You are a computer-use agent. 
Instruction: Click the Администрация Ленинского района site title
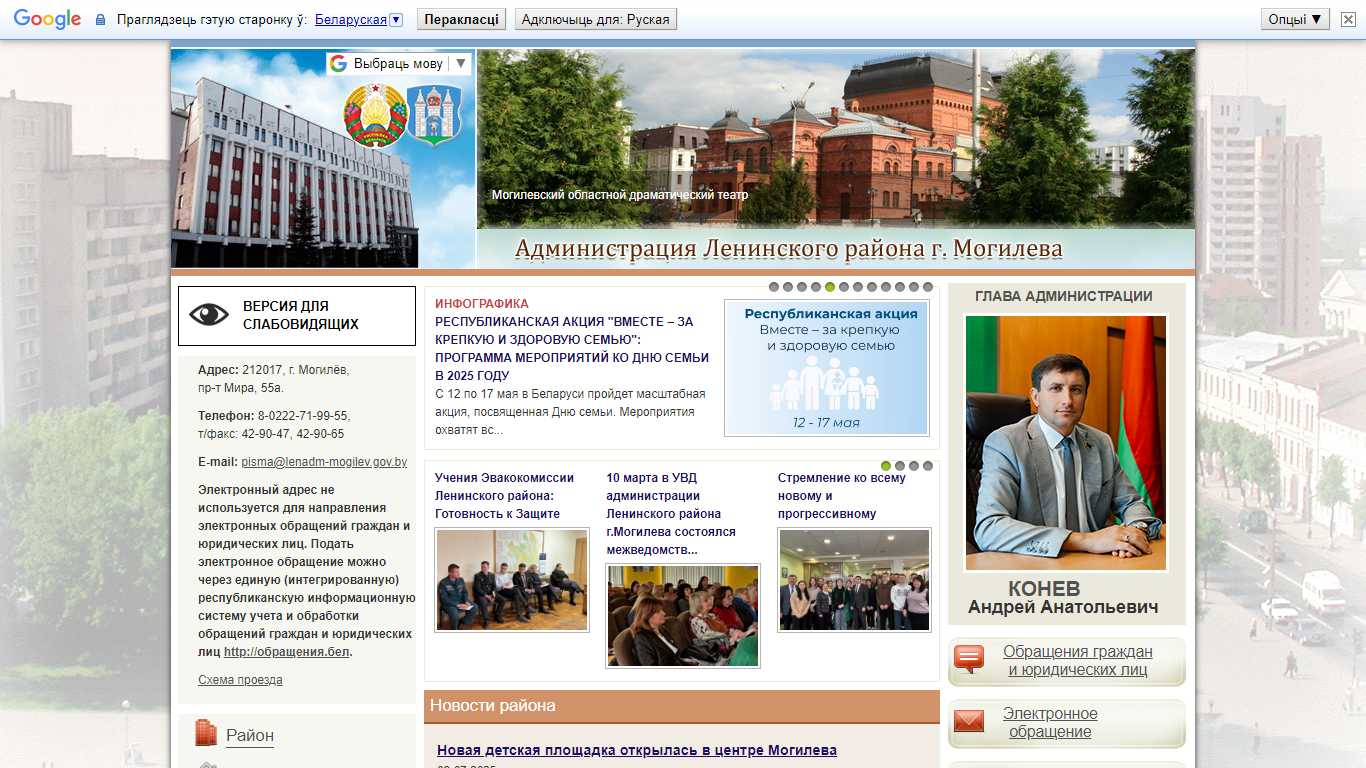(x=789, y=249)
